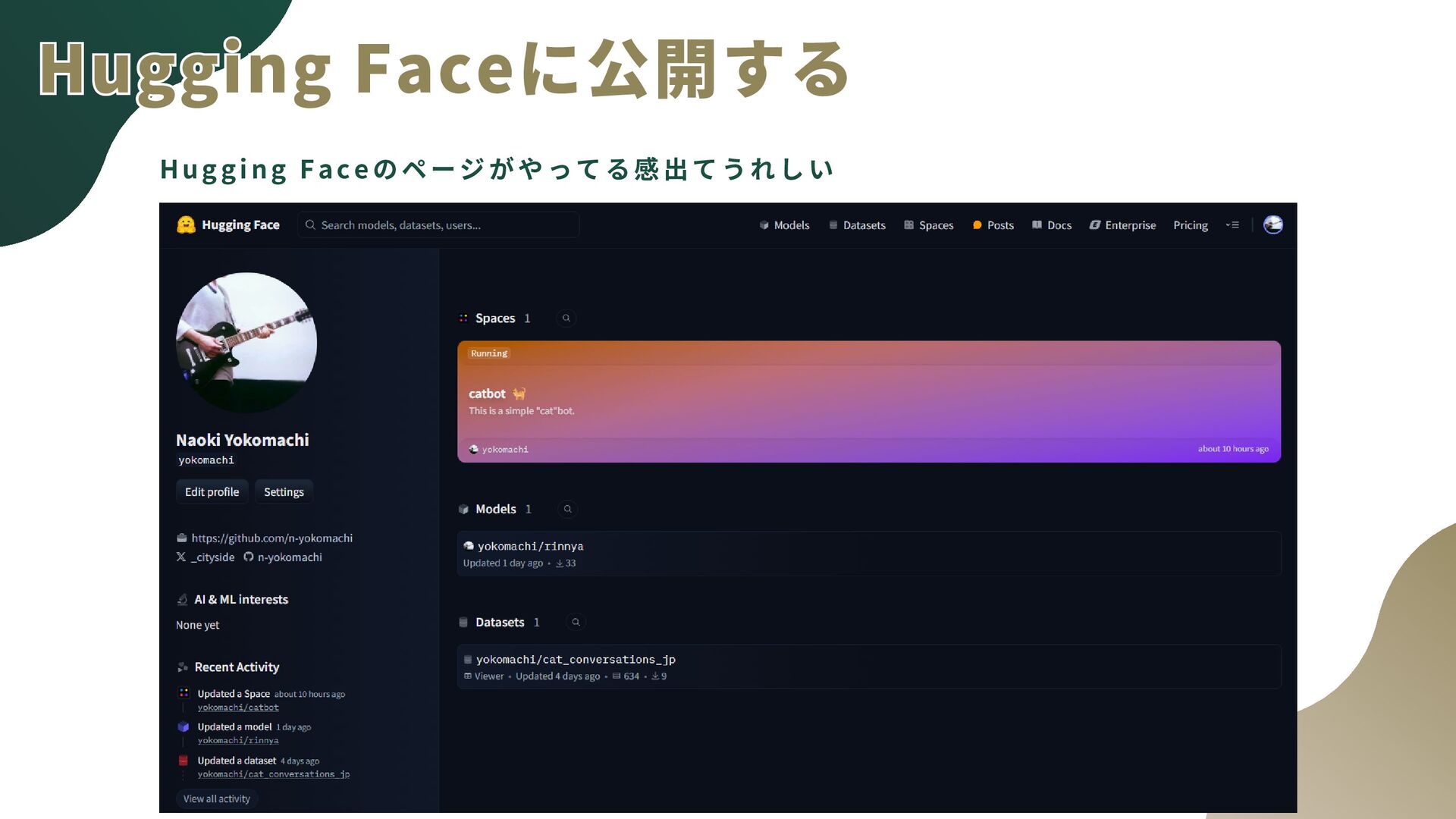Screen dimensions: 1456x819
Task: Open the catbot Space card
Action: pyautogui.click(x=869, y=402)
